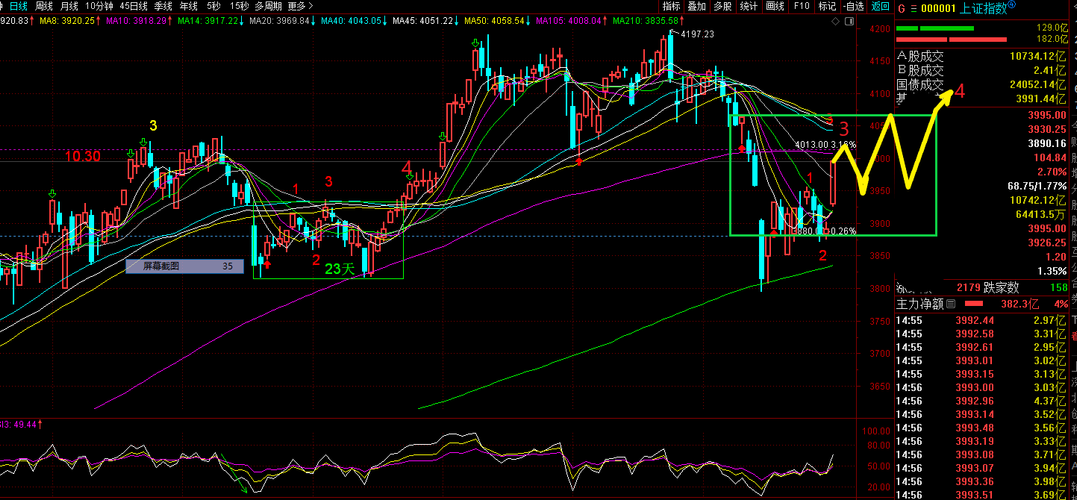This screenshot has width=1077, height=500.
Task: Open F10 company info
Action: pos(802,6)
